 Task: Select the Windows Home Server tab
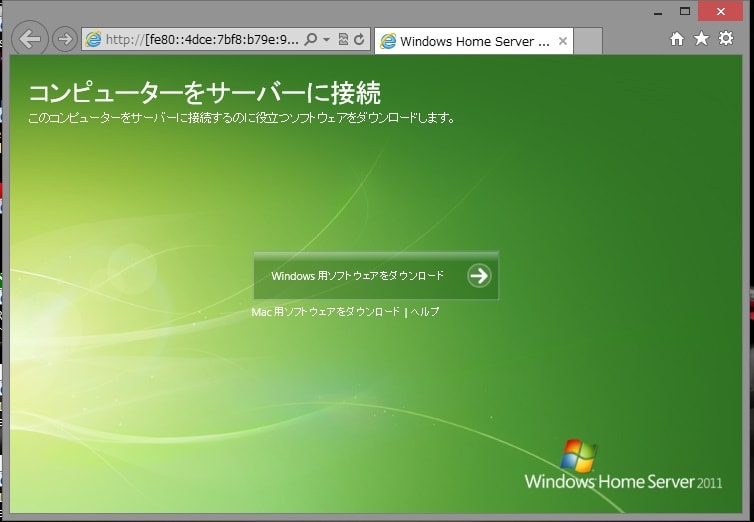pos(474,41)
